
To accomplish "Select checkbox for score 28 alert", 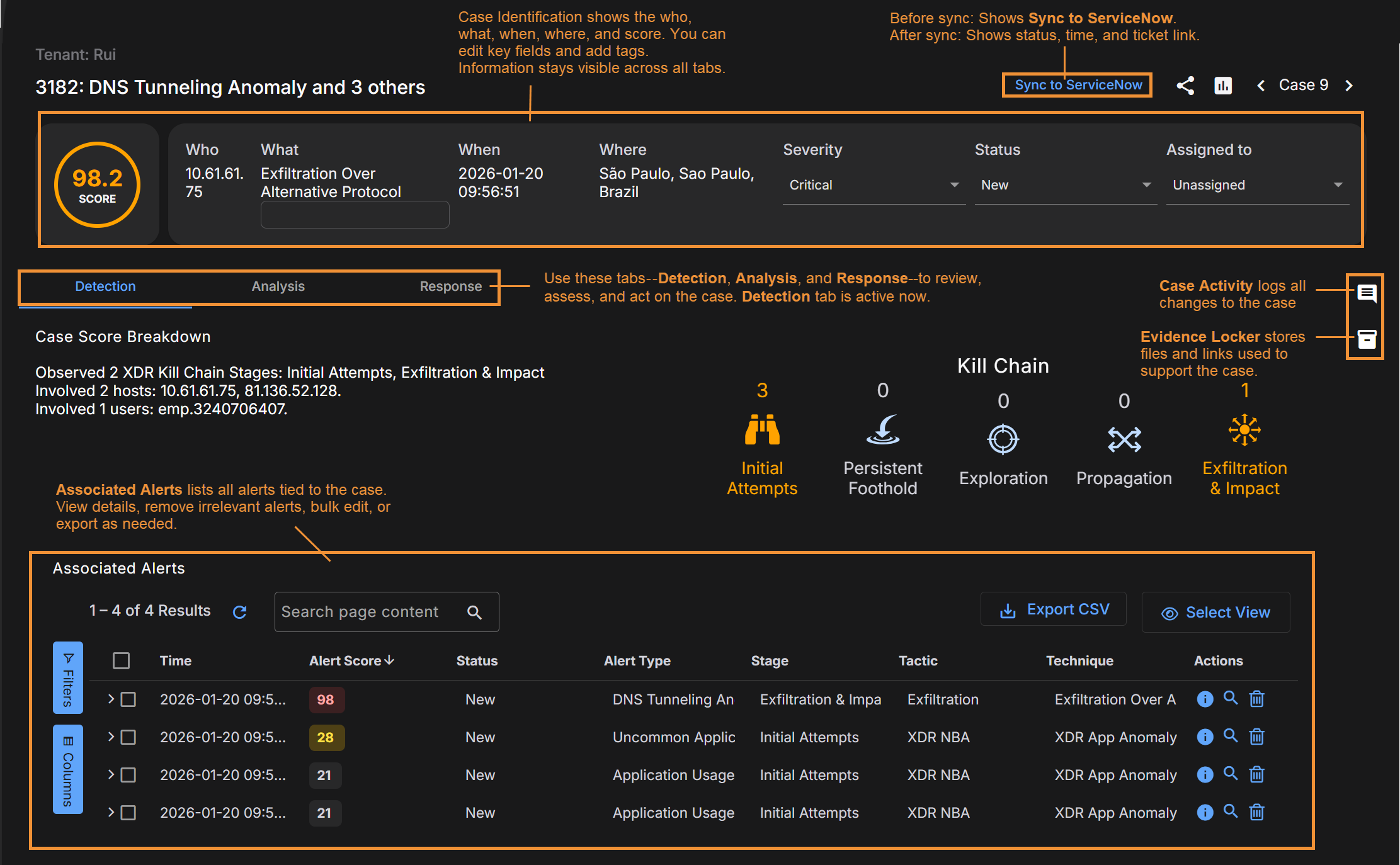I will coord(128,737).
